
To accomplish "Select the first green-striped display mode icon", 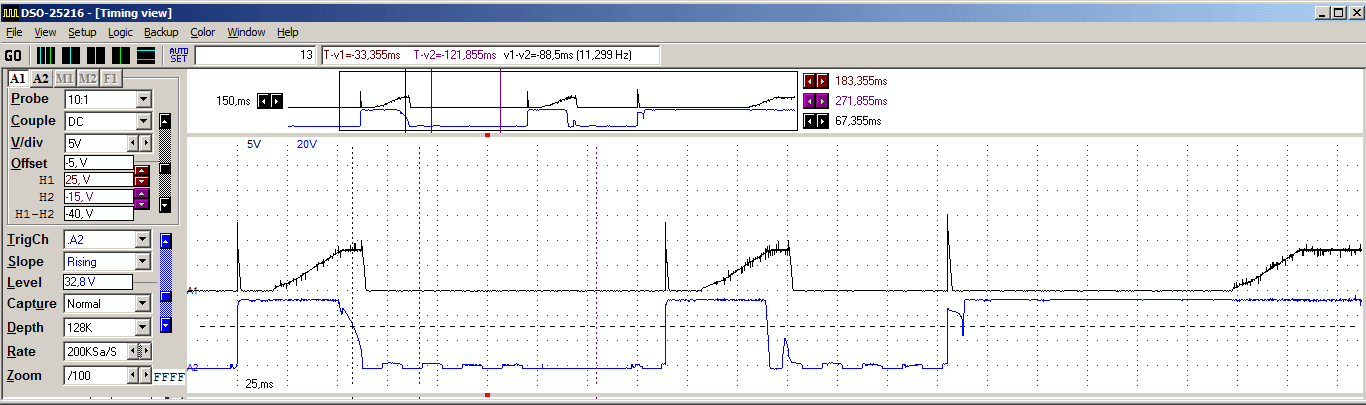I will coord(46,55).
